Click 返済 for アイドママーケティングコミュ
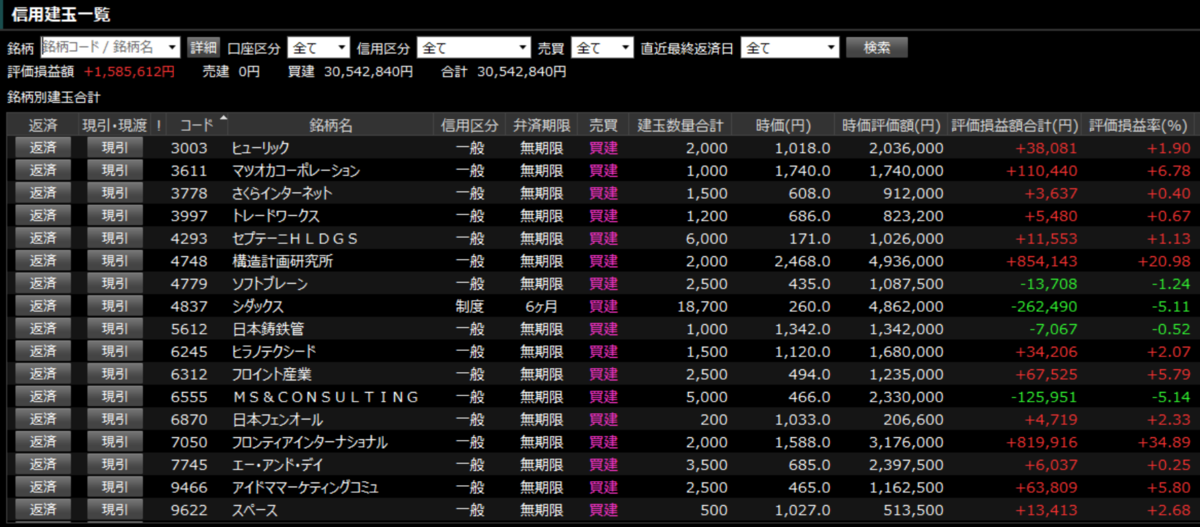The height and width of the screenshot is (527, 1200). click(43, 487)
